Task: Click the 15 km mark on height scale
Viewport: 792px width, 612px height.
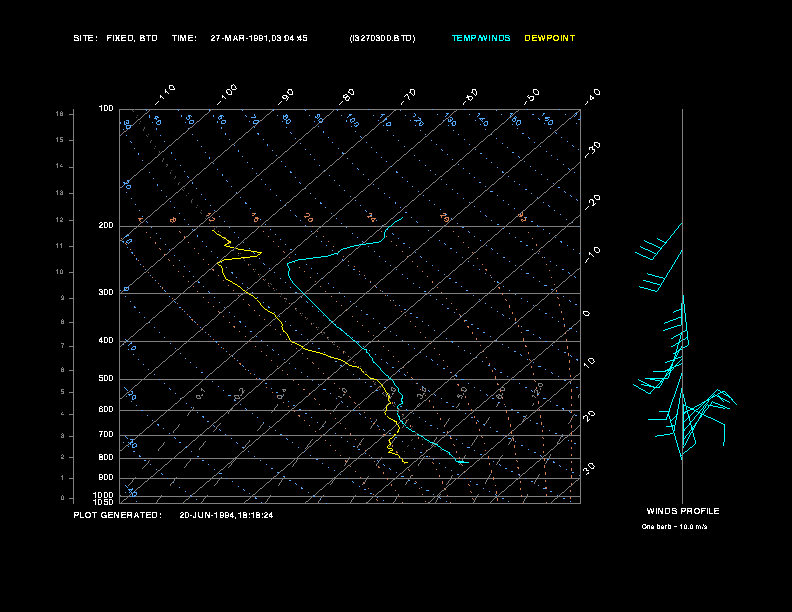Action: coord(60,140)
